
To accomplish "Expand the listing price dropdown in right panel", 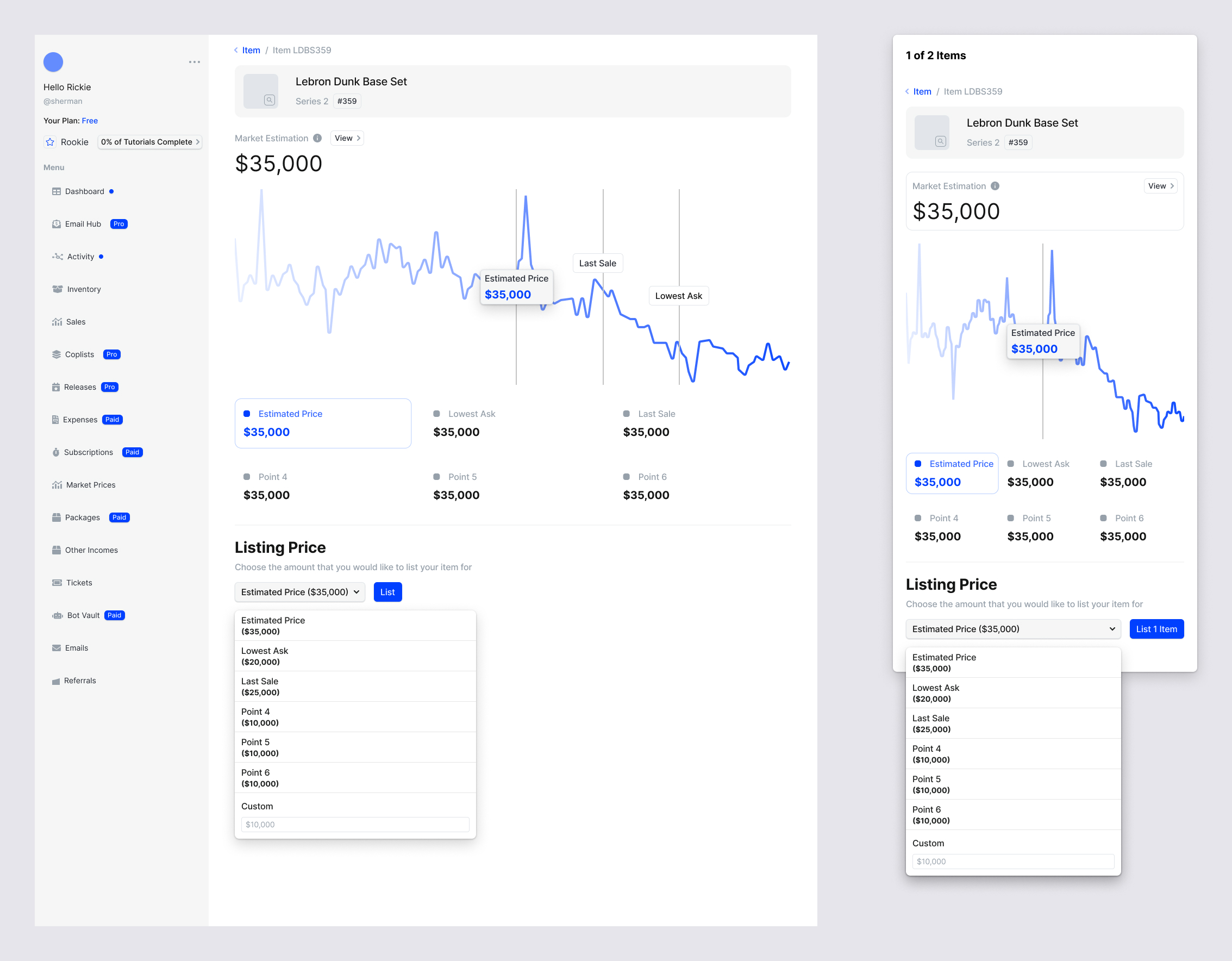I will pyautogui.click(x=1012, y=629).
